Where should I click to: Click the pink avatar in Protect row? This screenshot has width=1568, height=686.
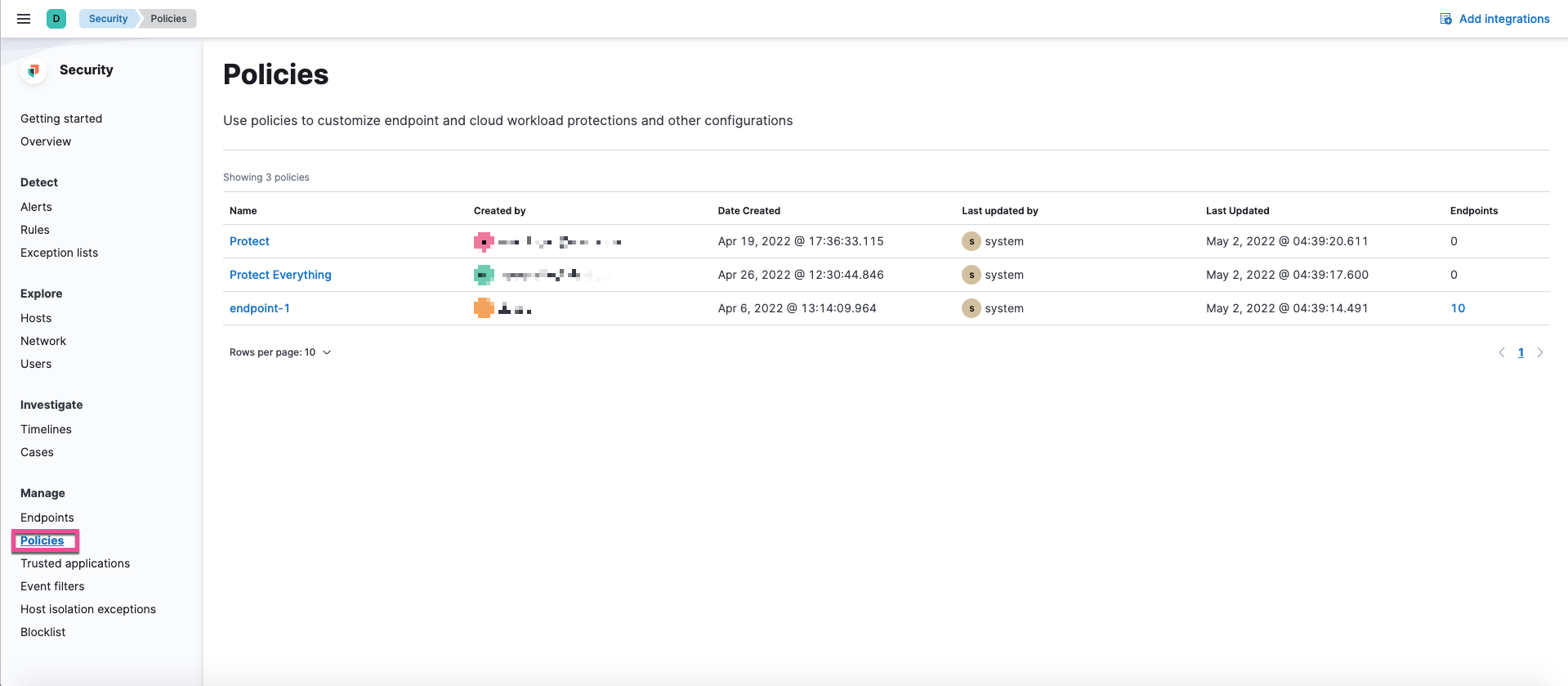coord(484,242)
